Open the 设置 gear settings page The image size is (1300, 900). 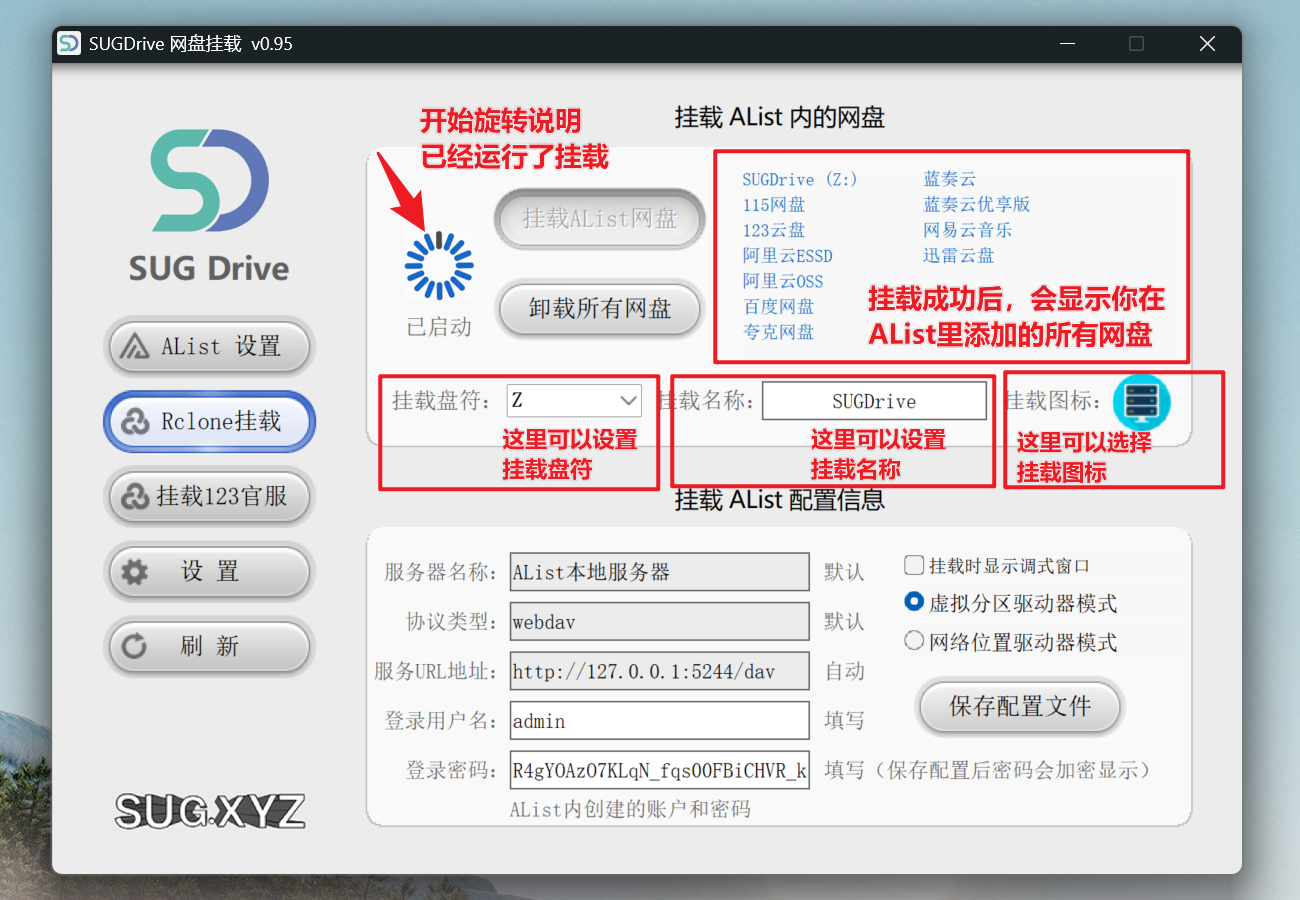209,571
